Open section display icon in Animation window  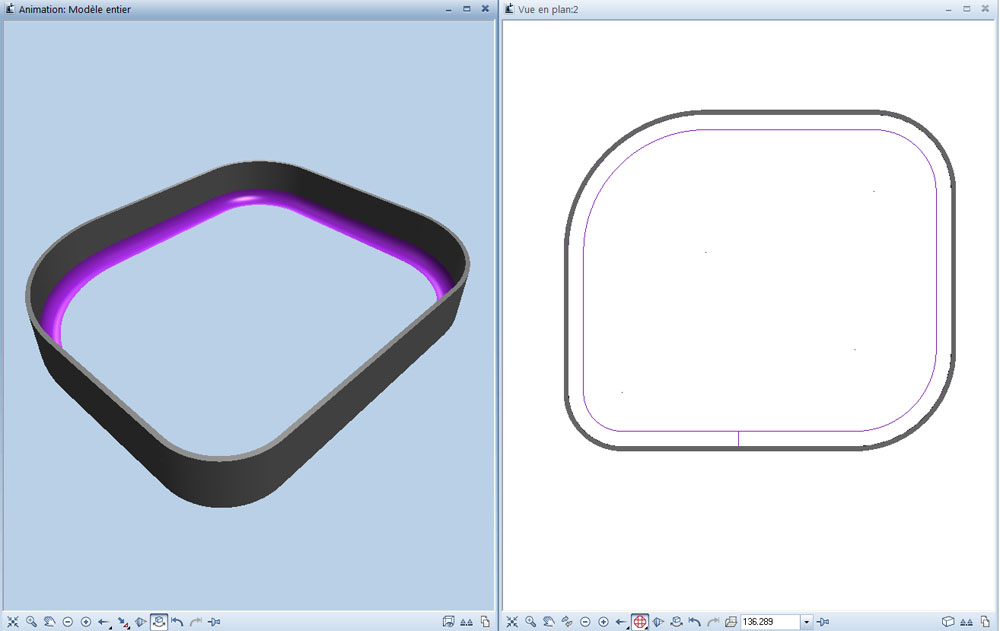[466, 621]
